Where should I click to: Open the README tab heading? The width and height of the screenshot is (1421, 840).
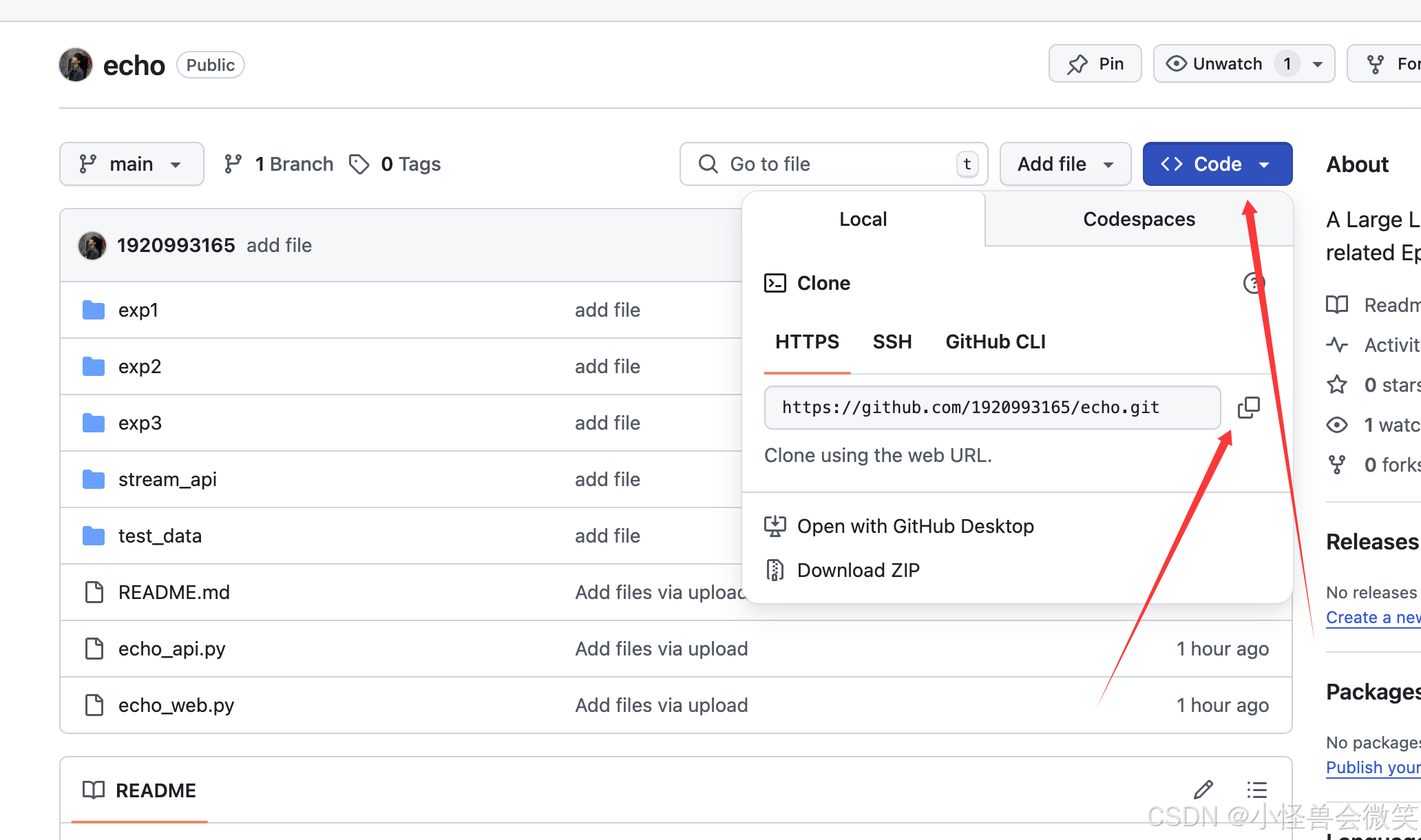140,790
